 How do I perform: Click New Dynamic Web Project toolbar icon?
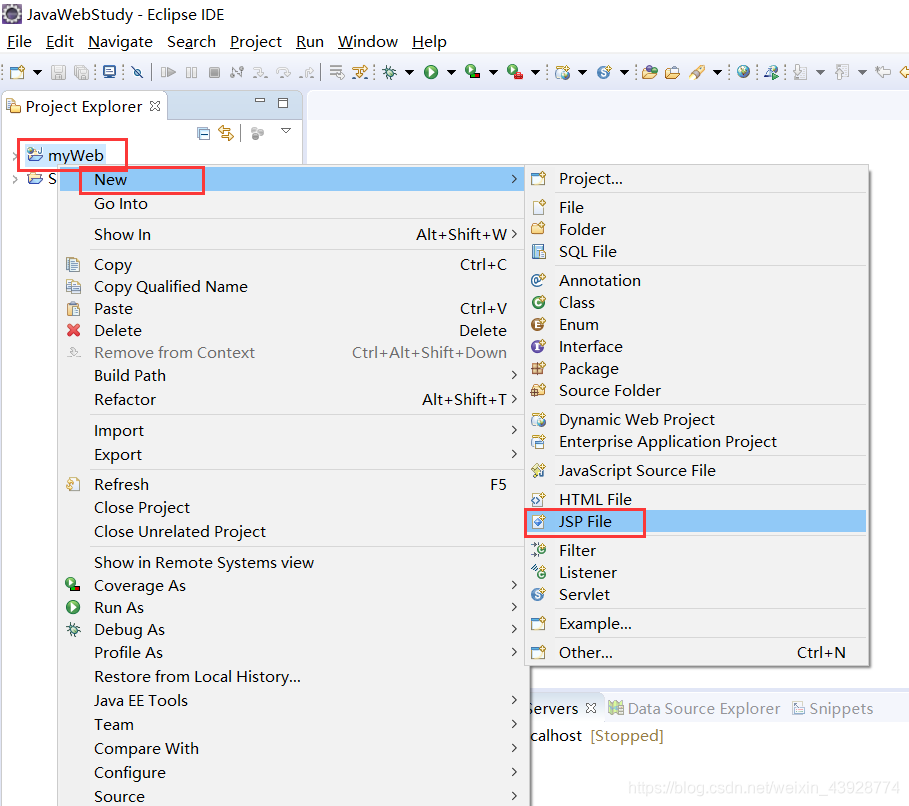(562, 72)
